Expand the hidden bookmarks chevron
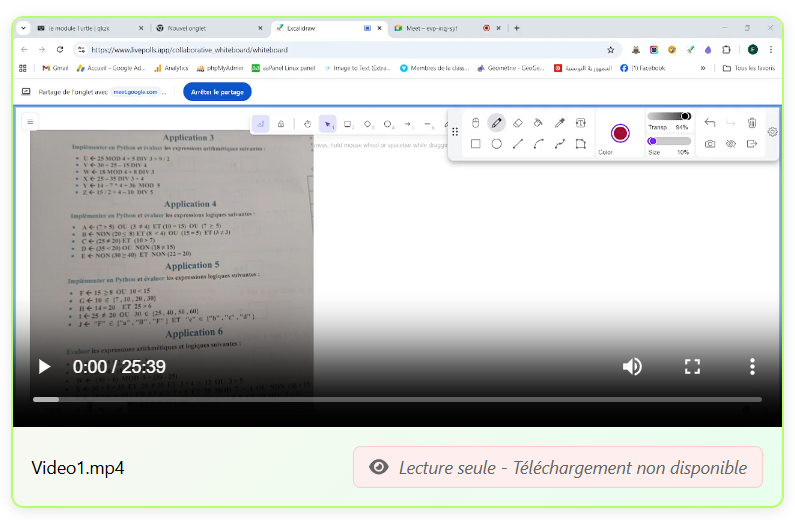Image resolution: width=795 pixels, height=520 pixels. [702, 68]
